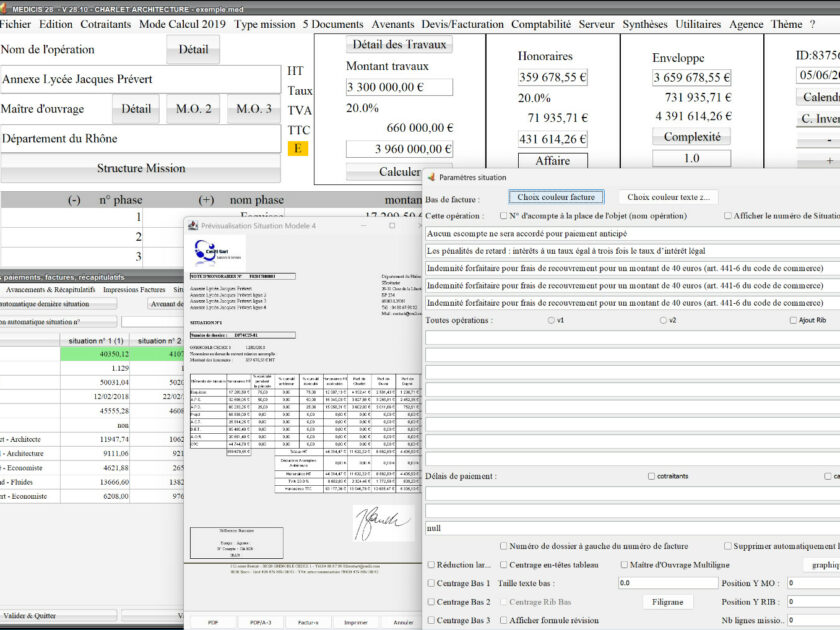
Task: Click Choix couleur texte z... button
Action: tap(669, 197)
